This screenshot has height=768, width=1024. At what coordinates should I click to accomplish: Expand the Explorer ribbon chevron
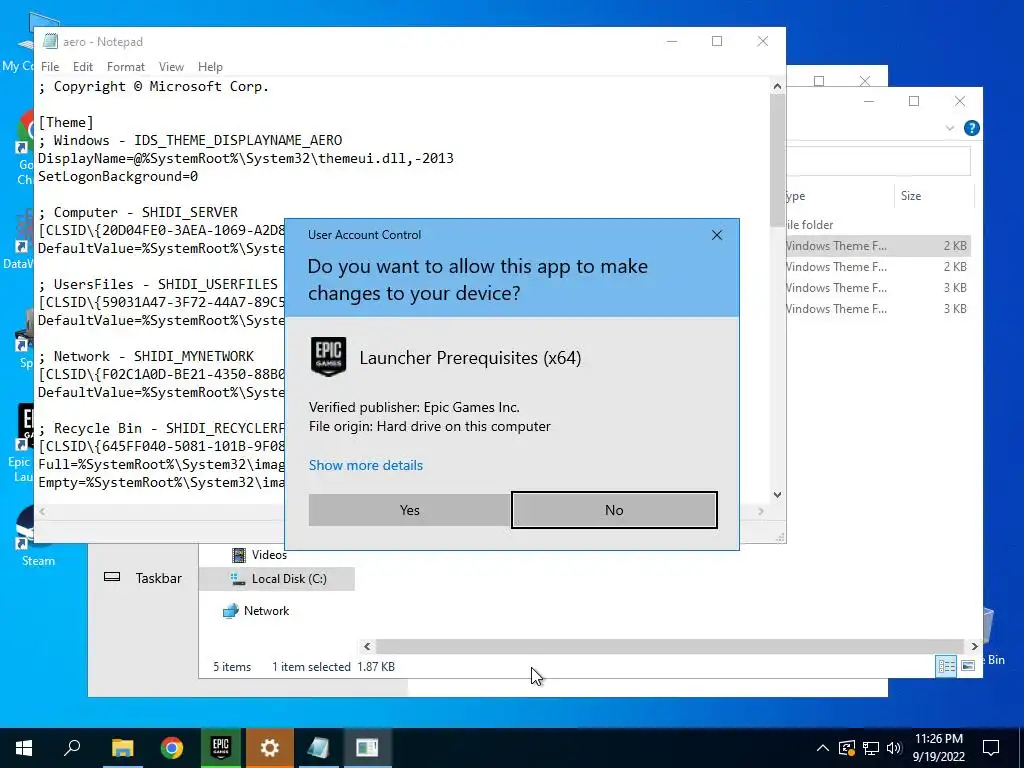(950, 128)
